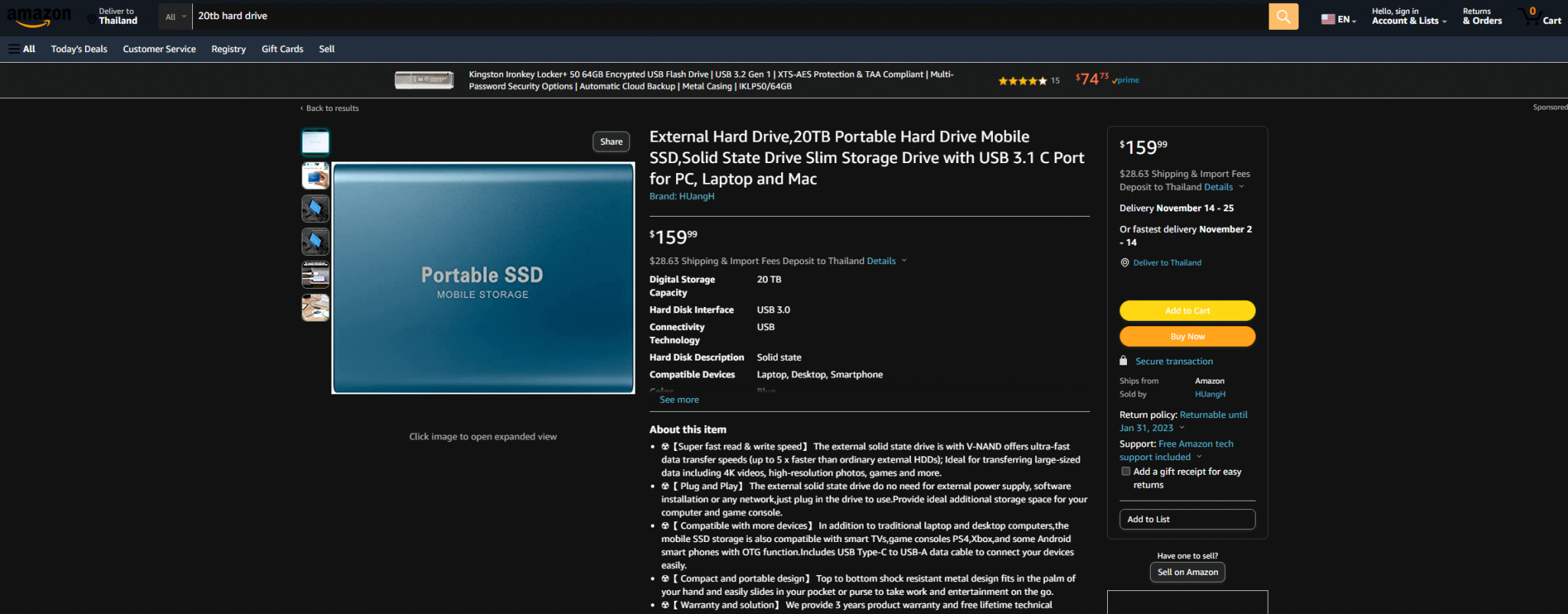This screenshot has height=614, width=1568.
Task: Click the USB 3.0 interface value
Action: point(773,310)
